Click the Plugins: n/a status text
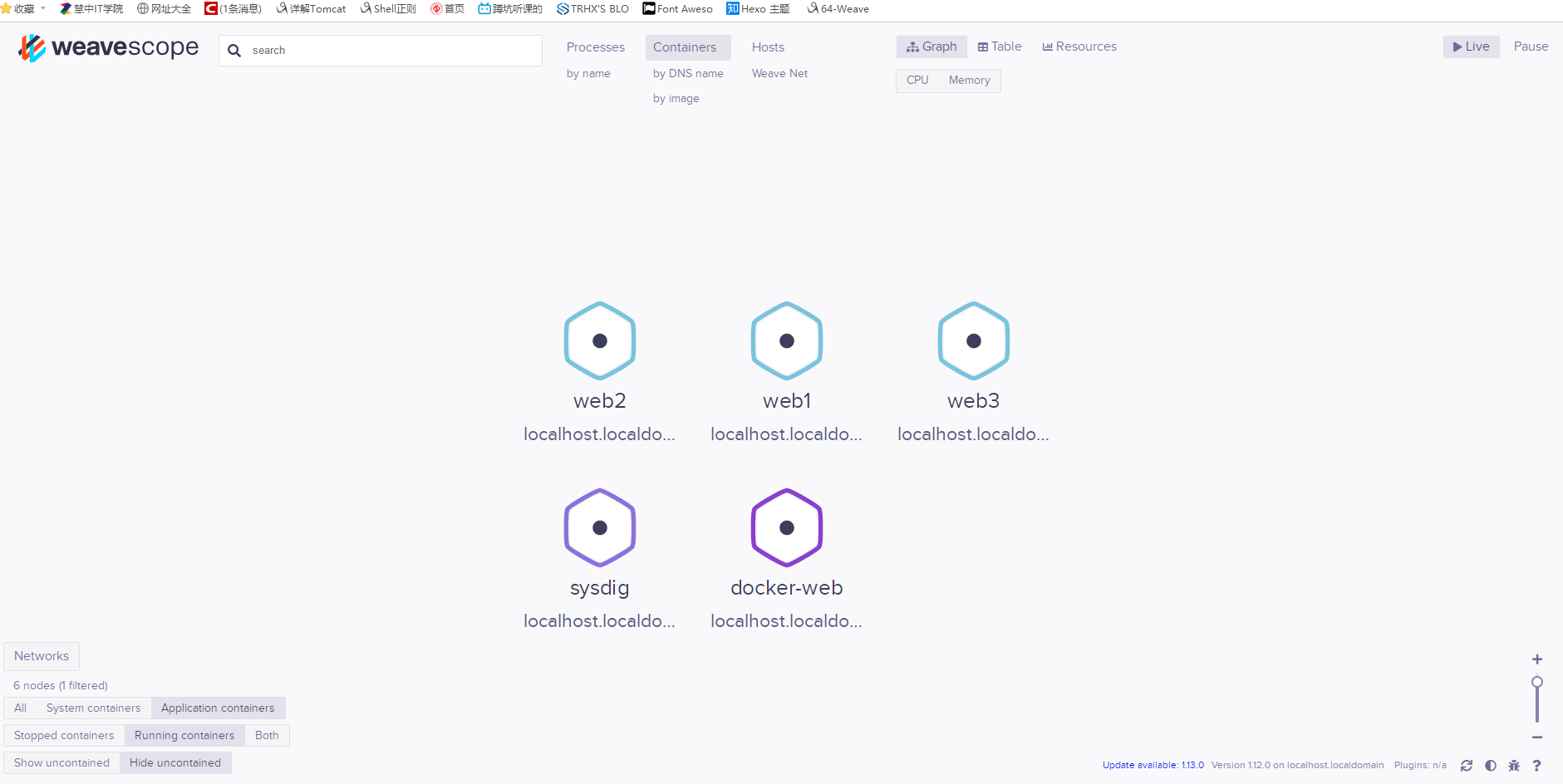 [1420, 766]
